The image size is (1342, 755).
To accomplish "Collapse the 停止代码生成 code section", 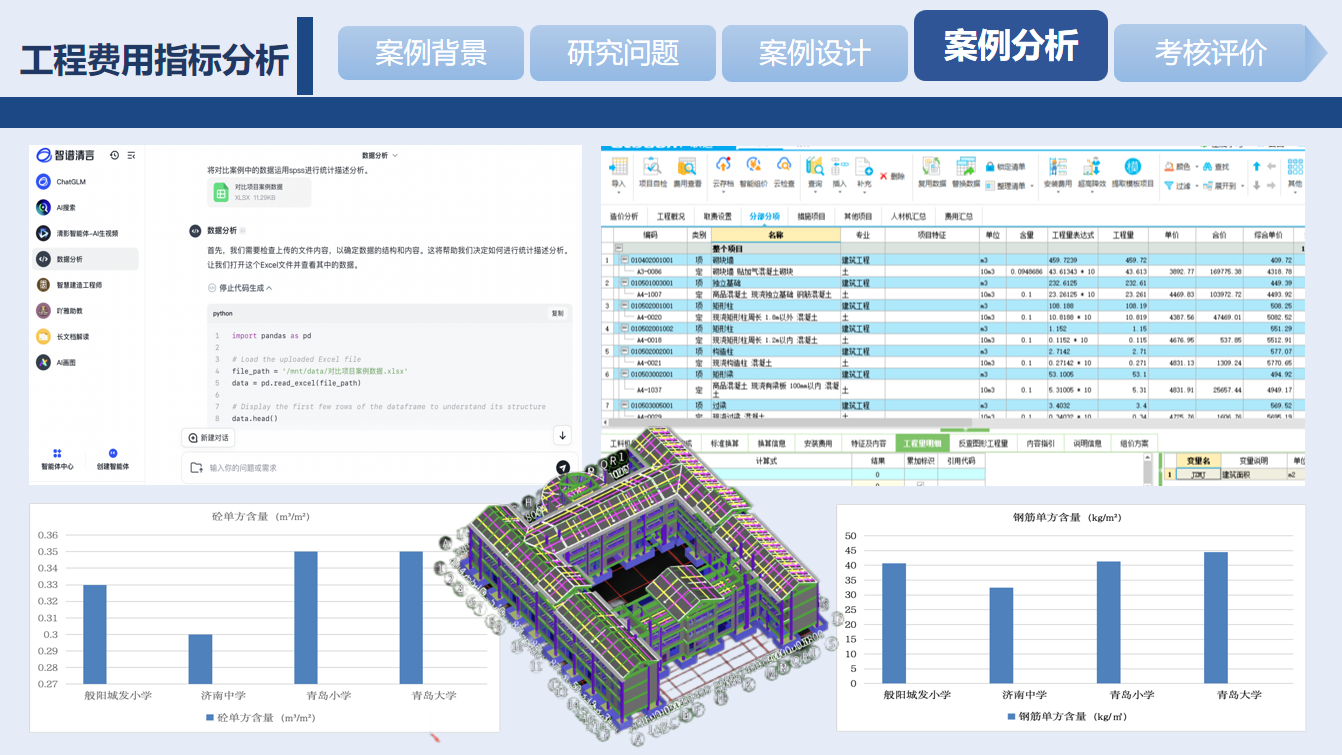I will pos(239,288).
